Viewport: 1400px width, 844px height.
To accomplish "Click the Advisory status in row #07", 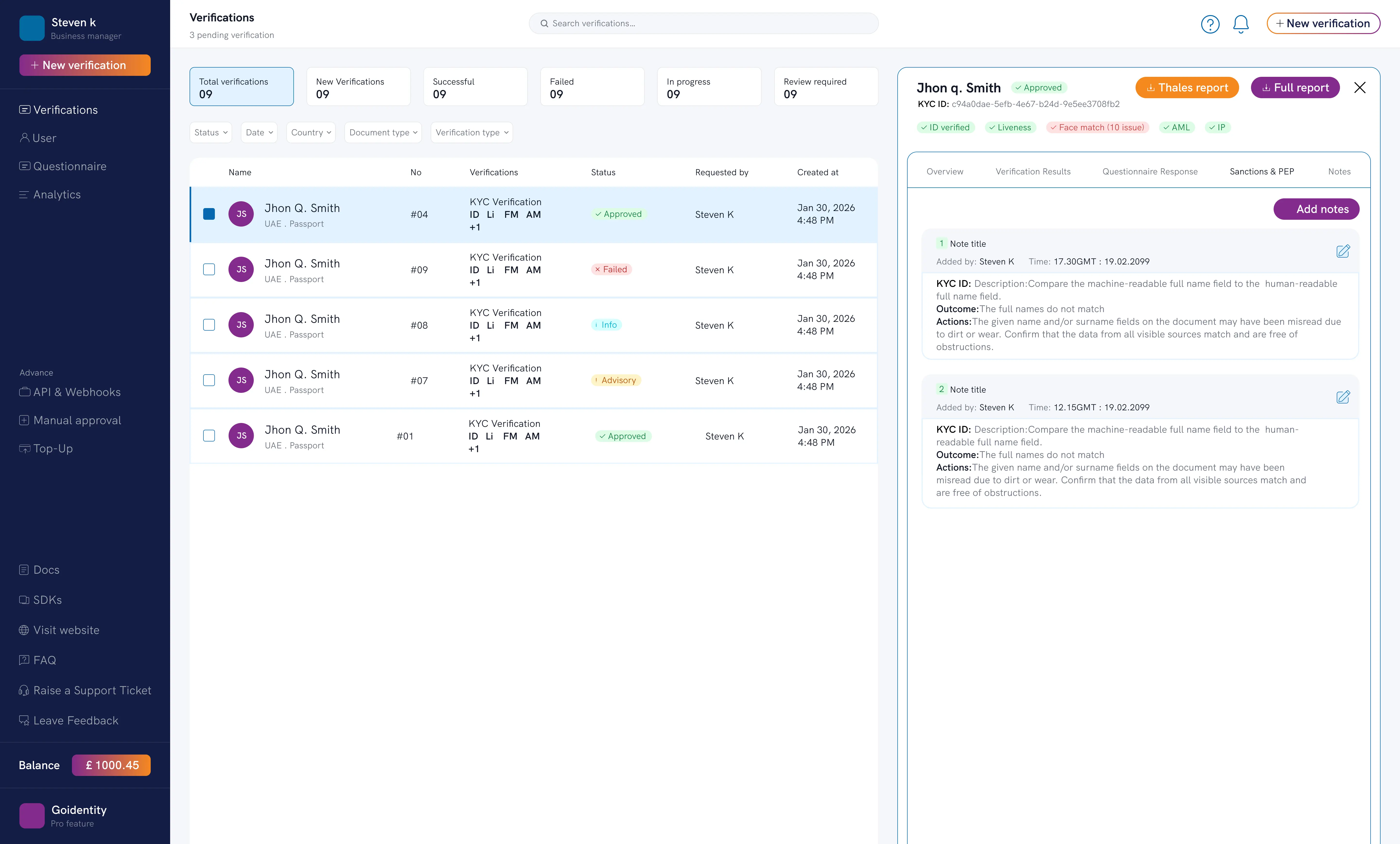I will point(616,380).
